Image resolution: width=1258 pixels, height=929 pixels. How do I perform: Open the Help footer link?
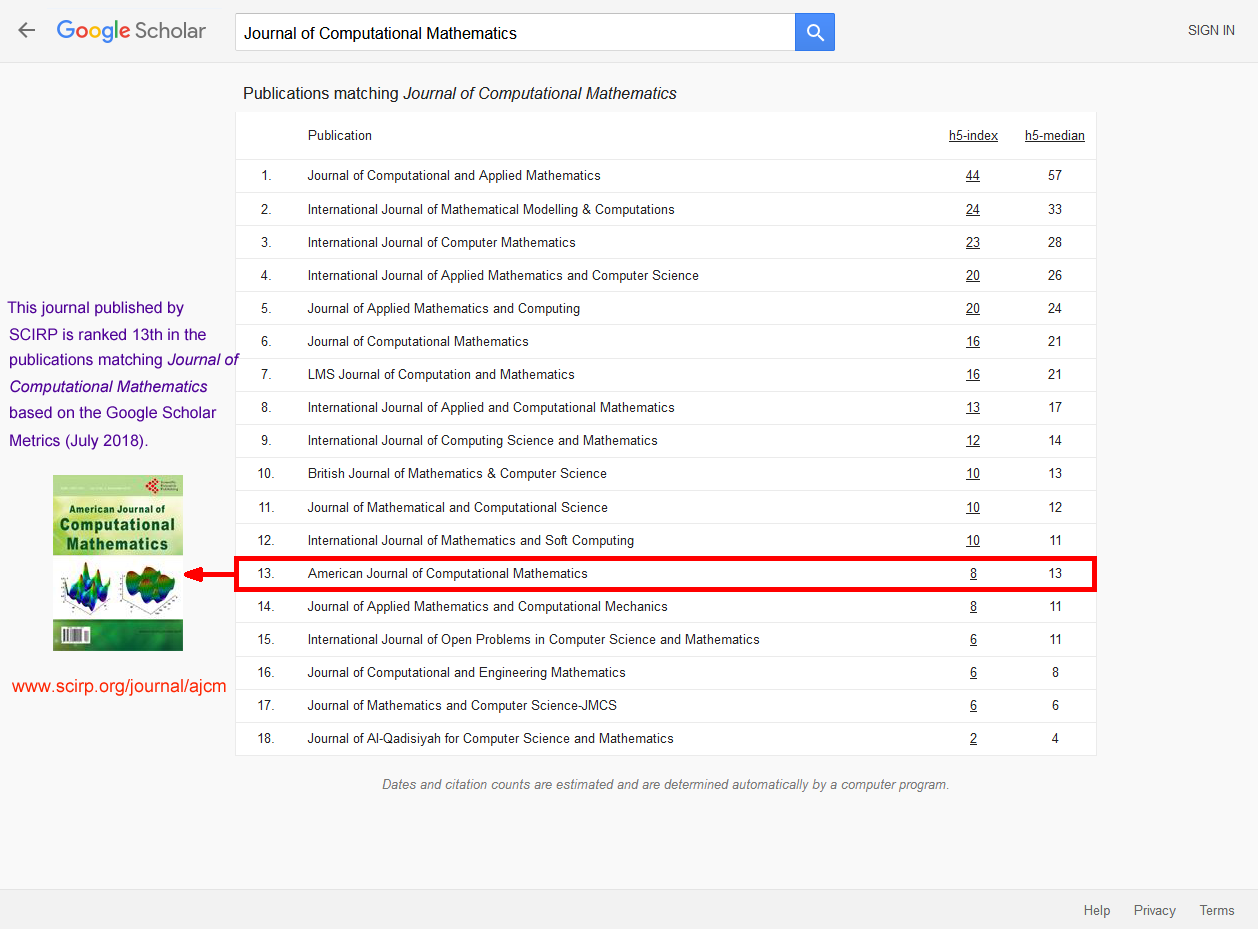(x=1096, y=910)
